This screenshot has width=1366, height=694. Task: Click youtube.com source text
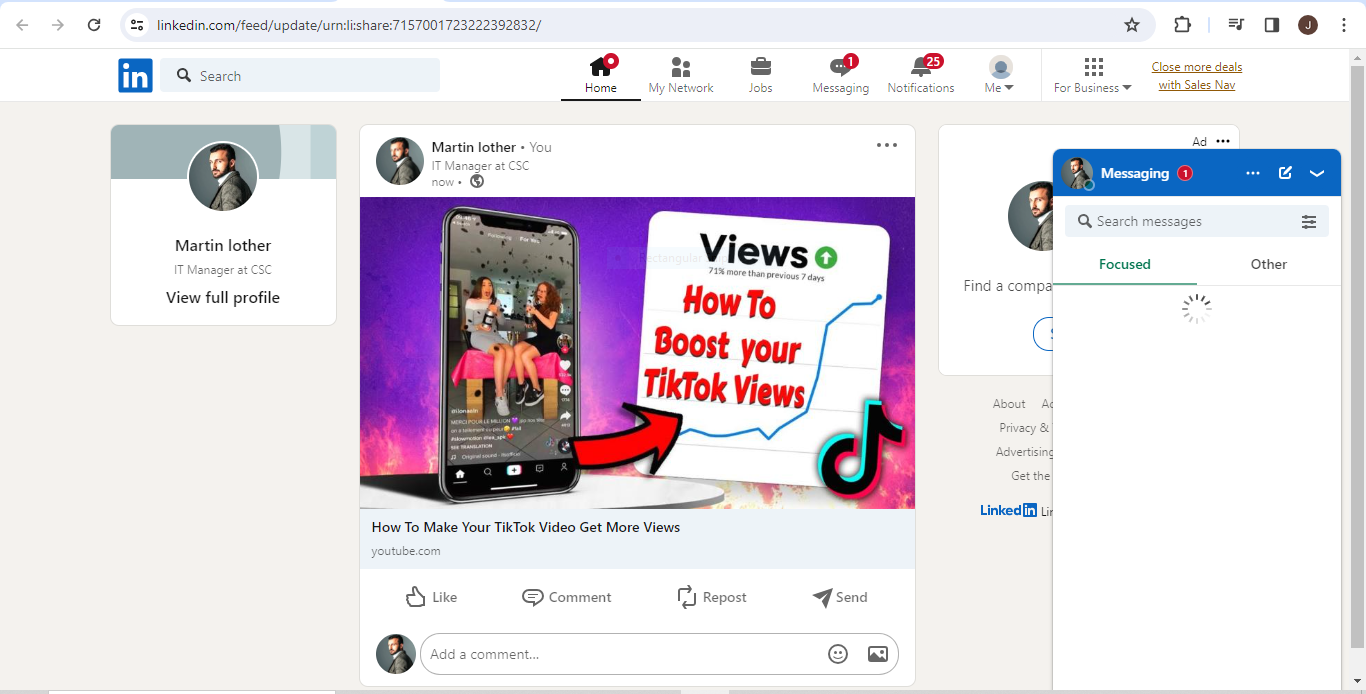click(x=406, y=551)
